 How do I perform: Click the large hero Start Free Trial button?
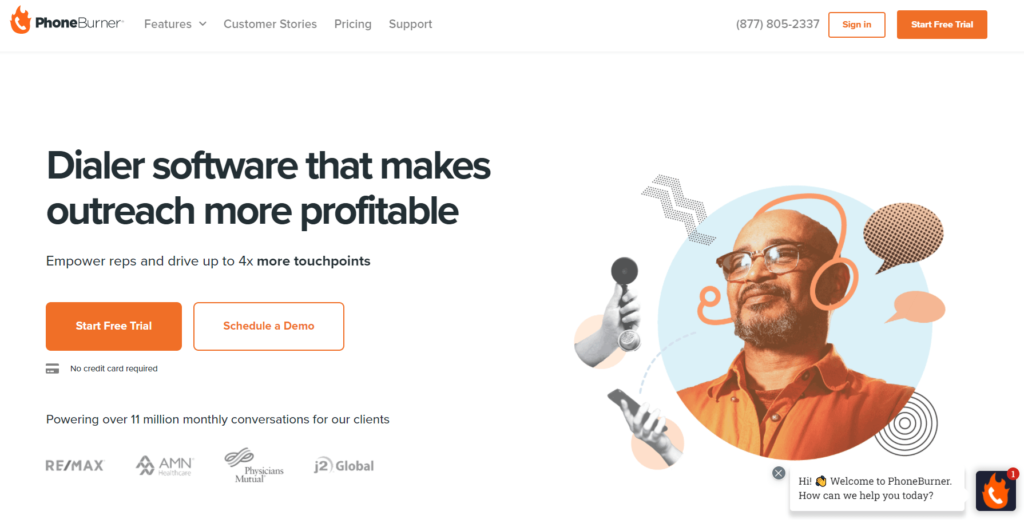[x=114, y=326]
